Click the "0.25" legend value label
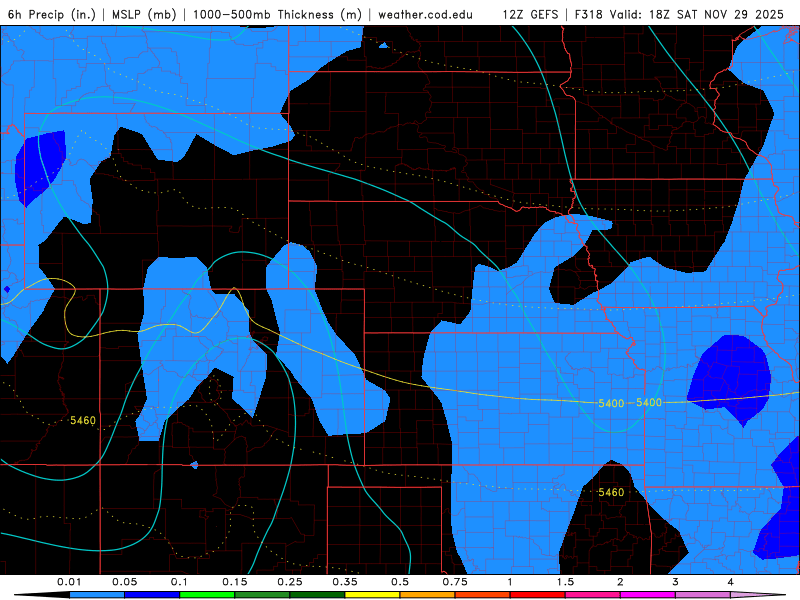 (x=290, y=582)
